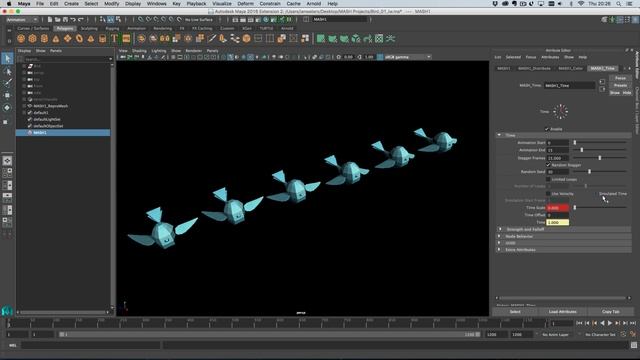This screenshot has height=360, width=640.
Task: Switch to the MASH1_Distribute tab
Action: pos(534,69)
